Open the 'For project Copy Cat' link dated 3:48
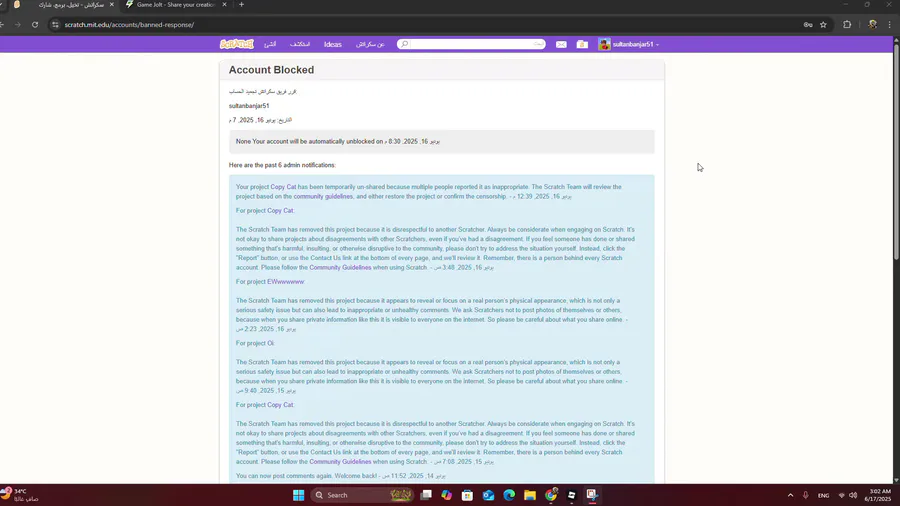900x506 pixels. (280, 211)
